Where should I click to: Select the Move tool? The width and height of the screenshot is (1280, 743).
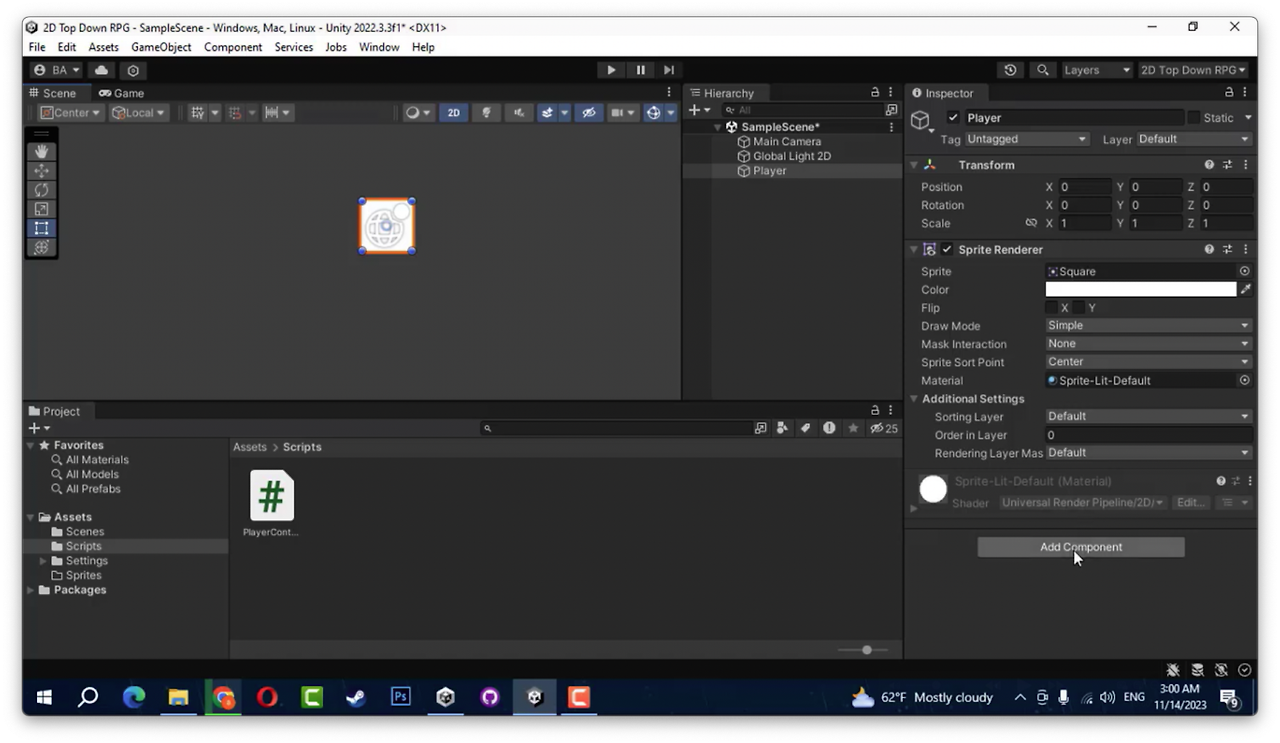(x=41, y=171)
